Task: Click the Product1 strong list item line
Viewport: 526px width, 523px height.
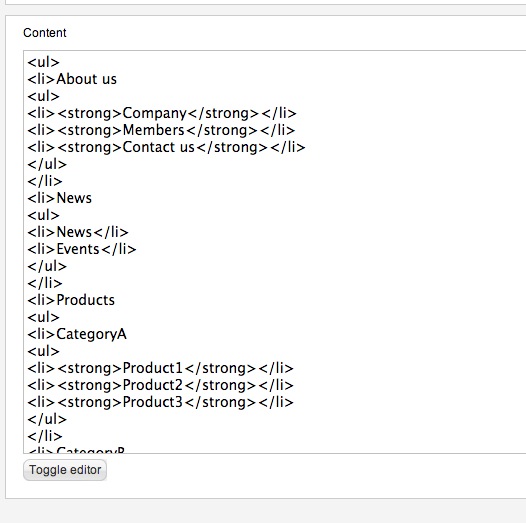Action: (x=160, y=368)
